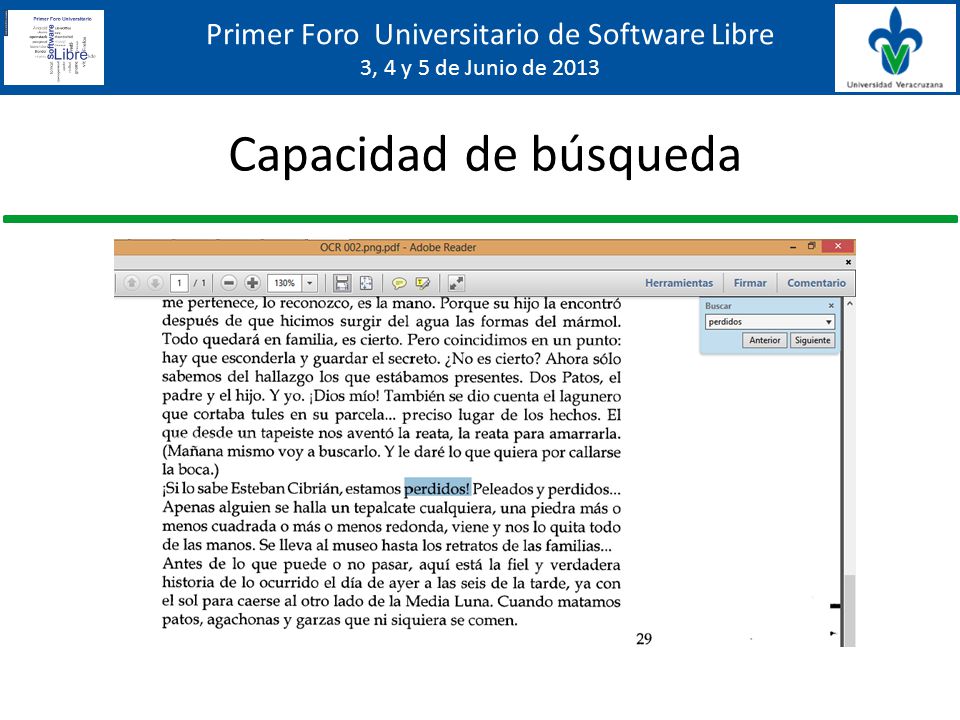This screenshot has width=960, height=720.
Task: Close the document with small x
Action: 848,262
